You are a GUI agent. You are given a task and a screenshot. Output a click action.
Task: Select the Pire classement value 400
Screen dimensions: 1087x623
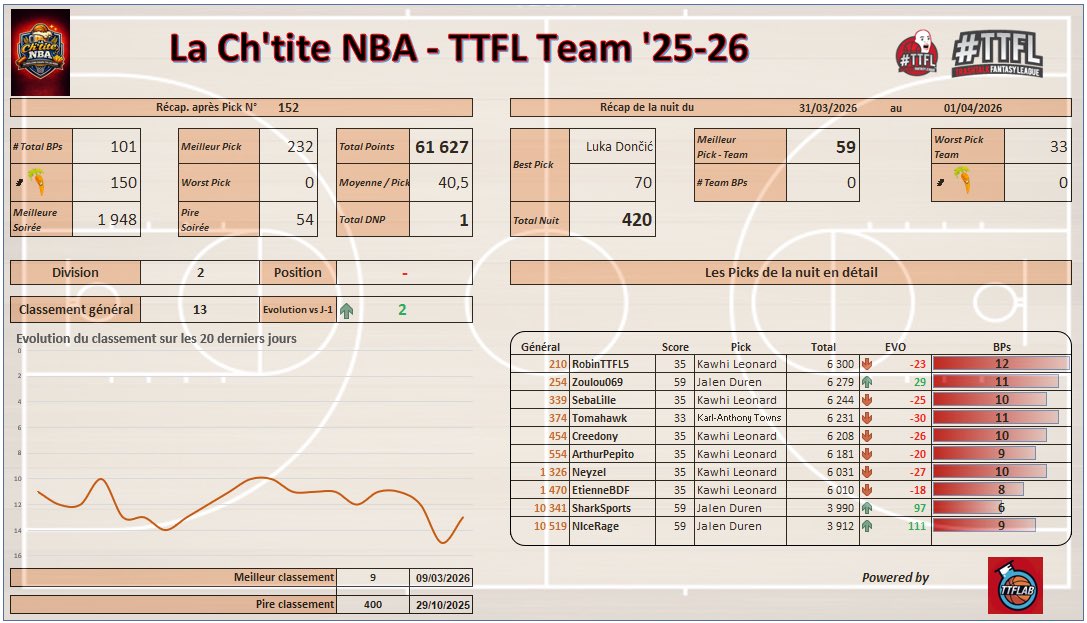point(373,604)
